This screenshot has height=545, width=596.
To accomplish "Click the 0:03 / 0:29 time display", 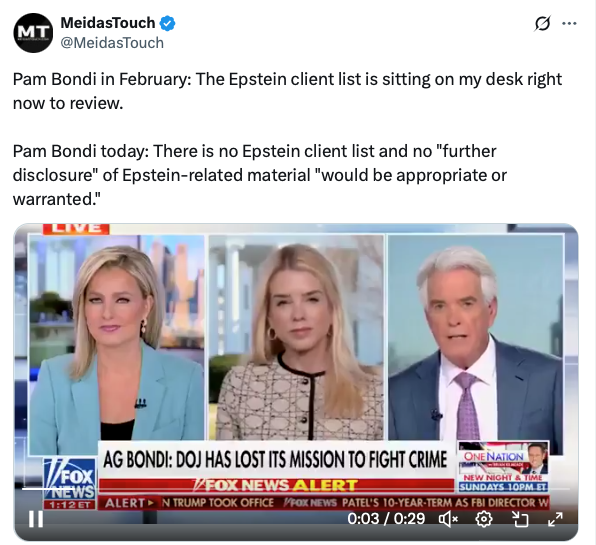I will [386, 519].
